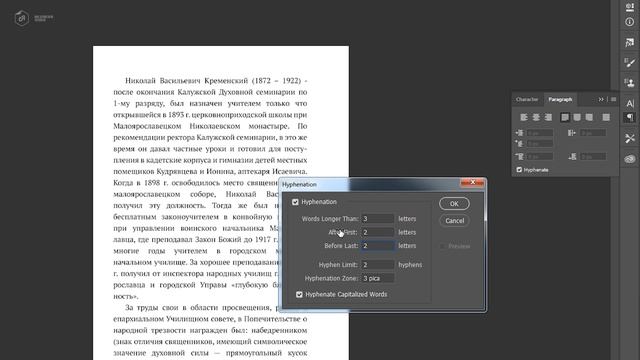Open the Character panel icon in dock
640x360 pixels.
pyautogui.click(x=630, y=103)
